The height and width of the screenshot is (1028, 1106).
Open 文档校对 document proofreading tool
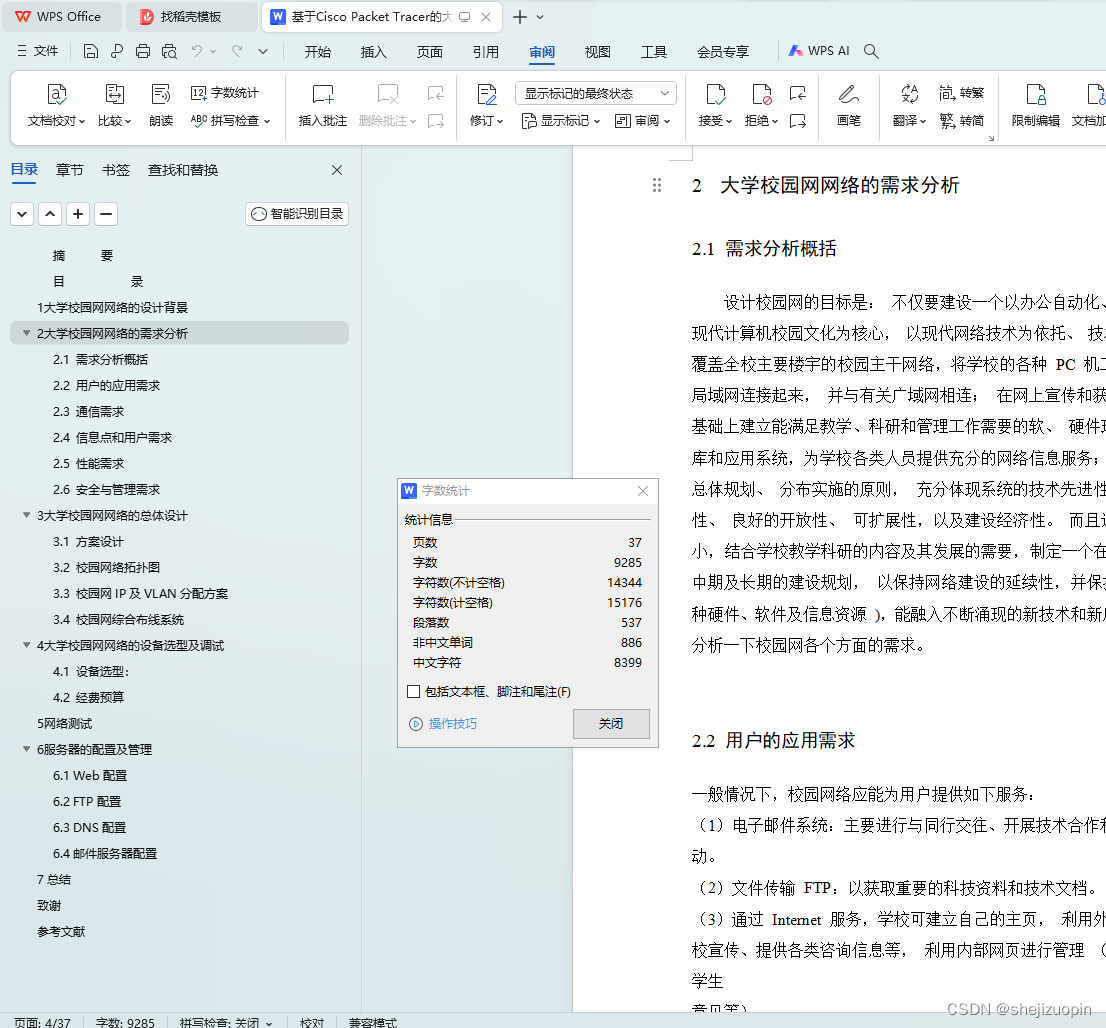(56, 105)
